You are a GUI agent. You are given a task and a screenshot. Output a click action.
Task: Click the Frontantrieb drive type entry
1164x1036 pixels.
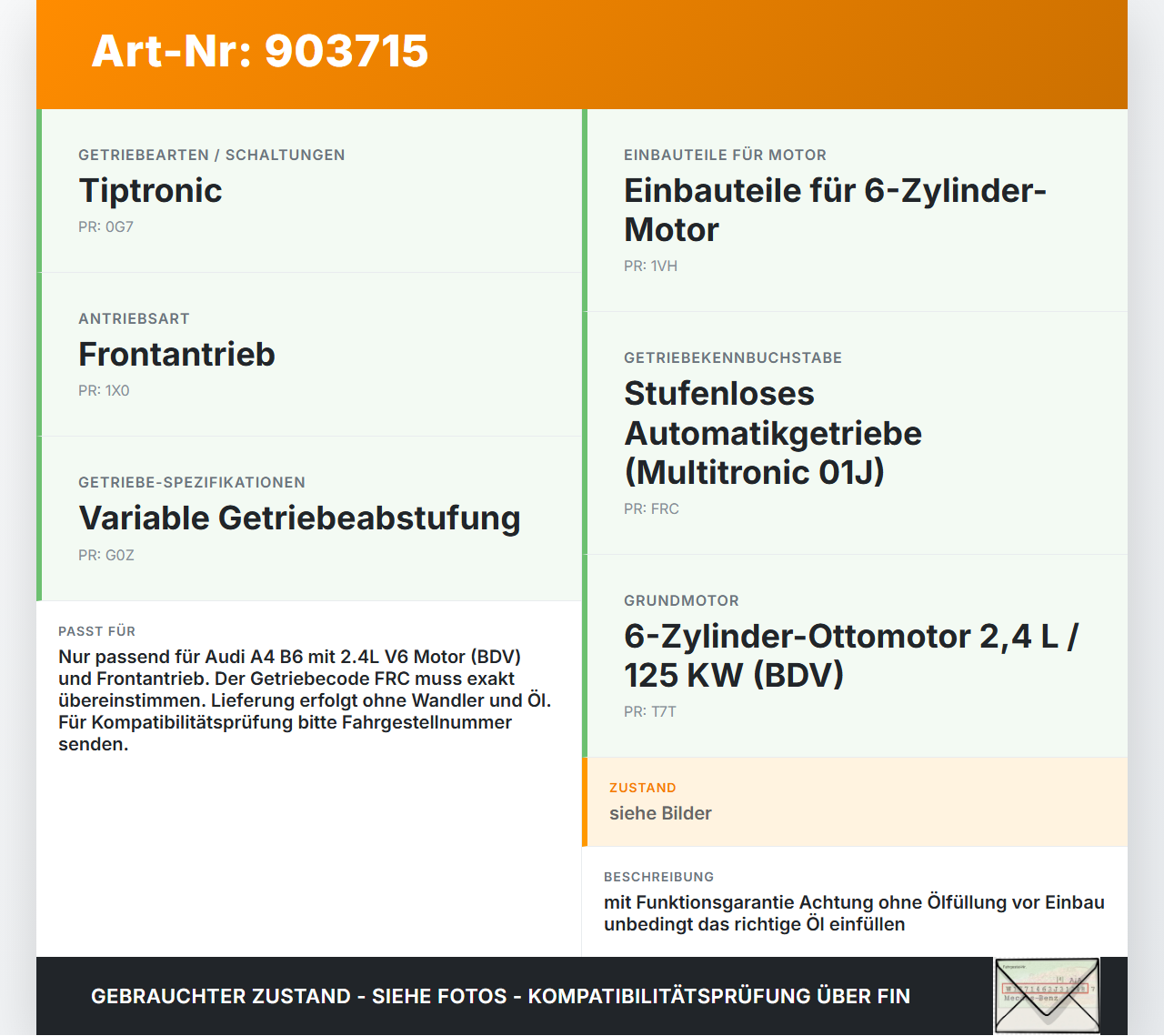pos(309,355)
